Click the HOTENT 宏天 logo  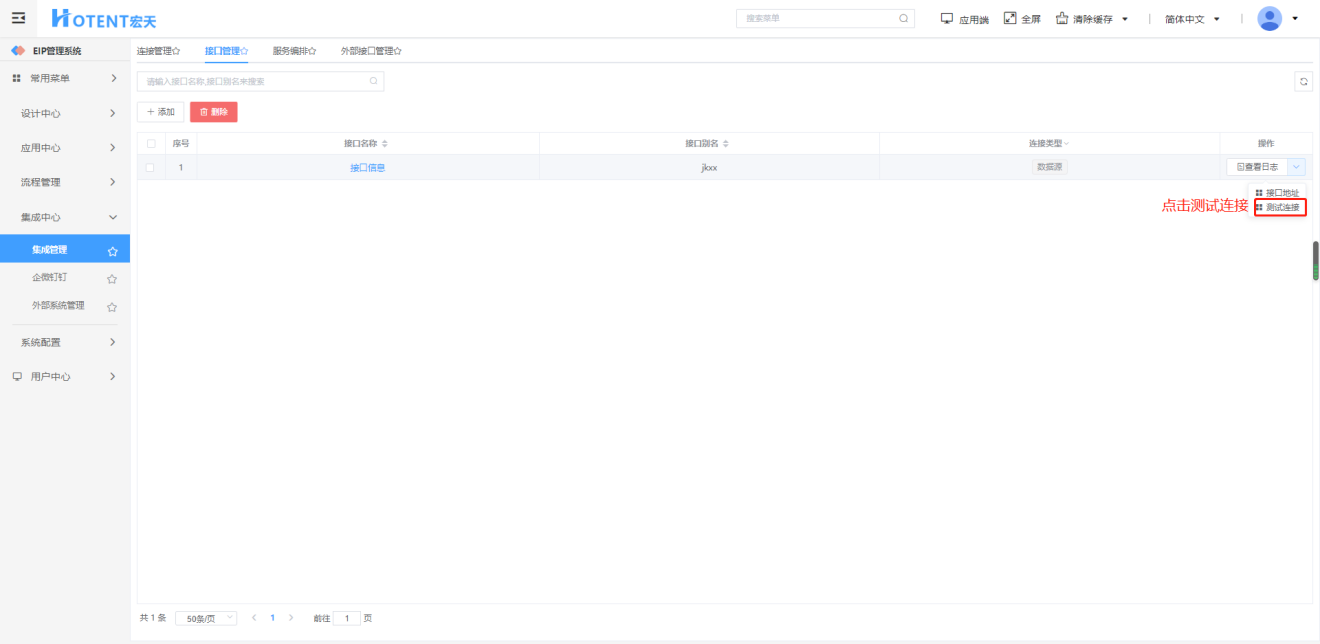(x=103, y=18)
